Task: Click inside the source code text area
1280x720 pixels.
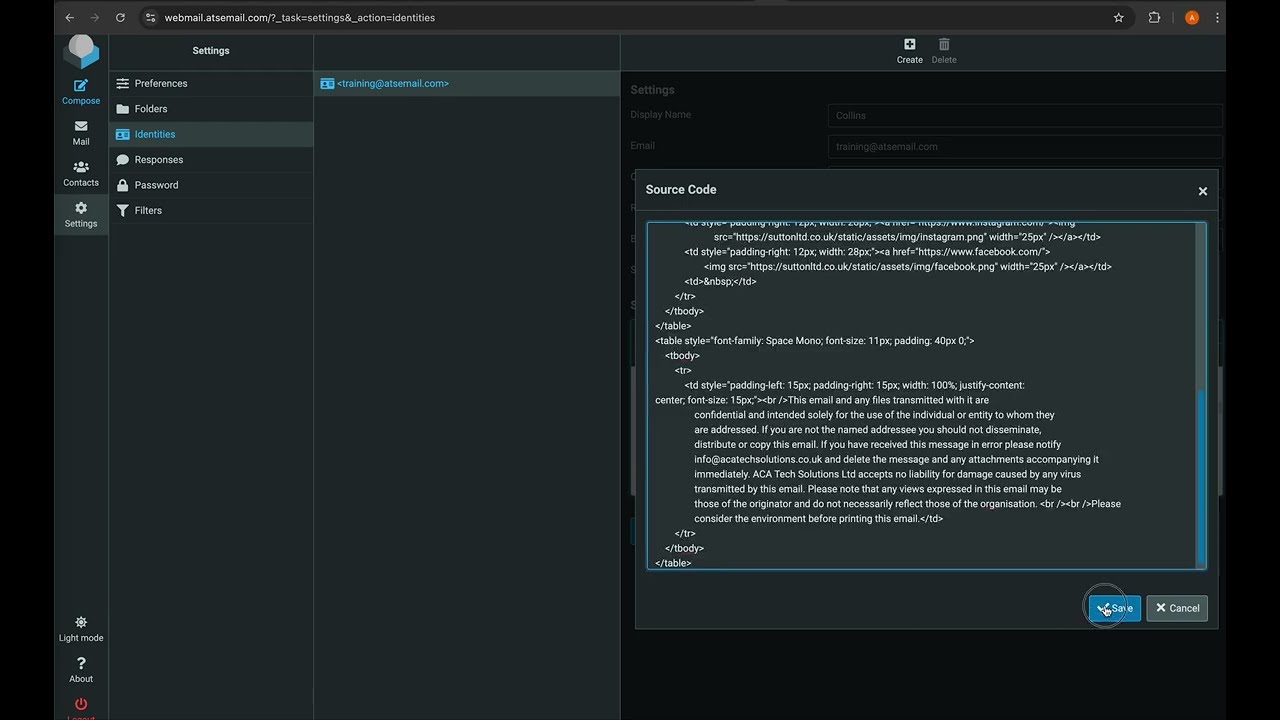Action: 920,396
